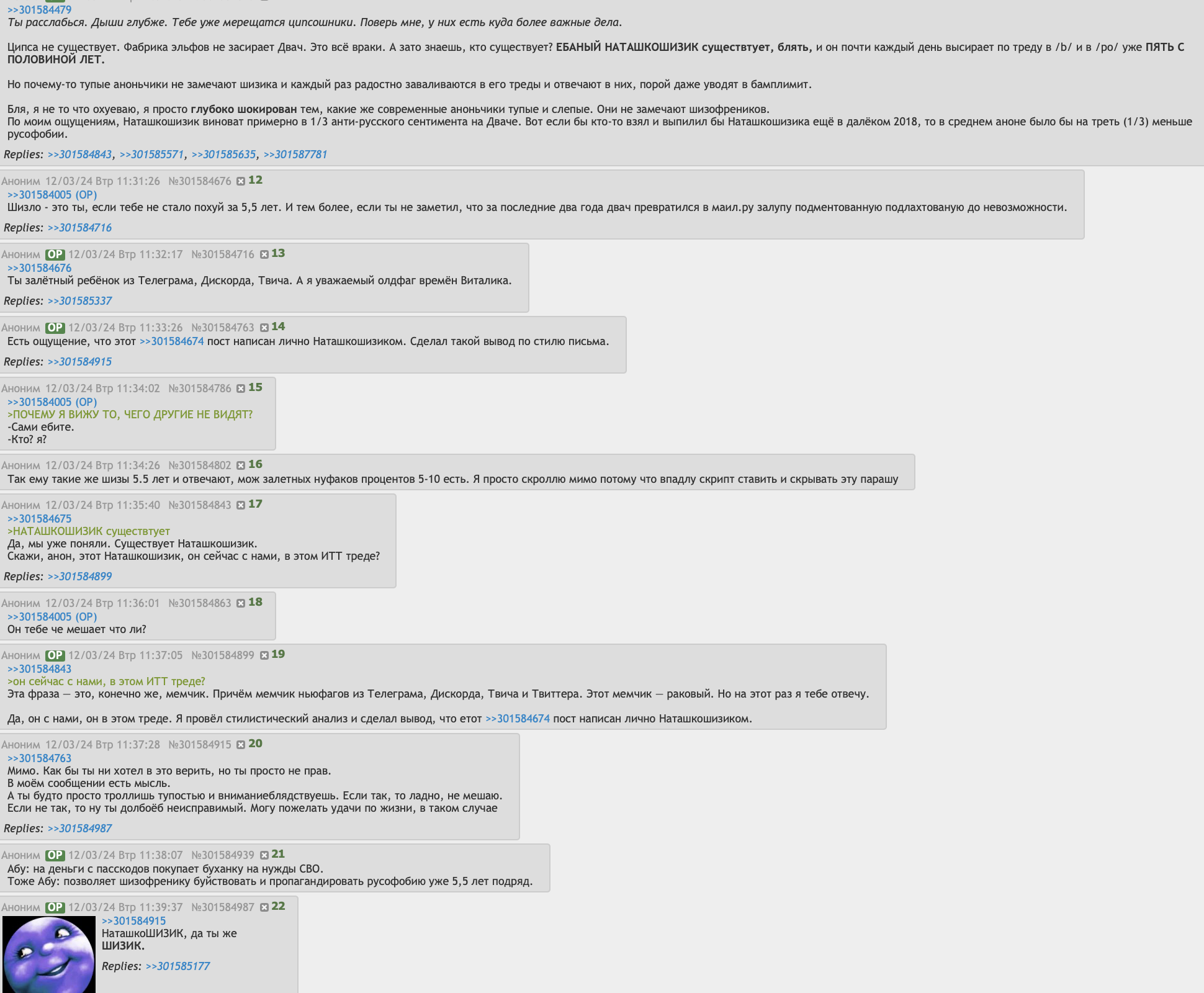1204x993 pixels.
Task: Hide post №301584676 with its icon
Action: (x=240, y=181)
